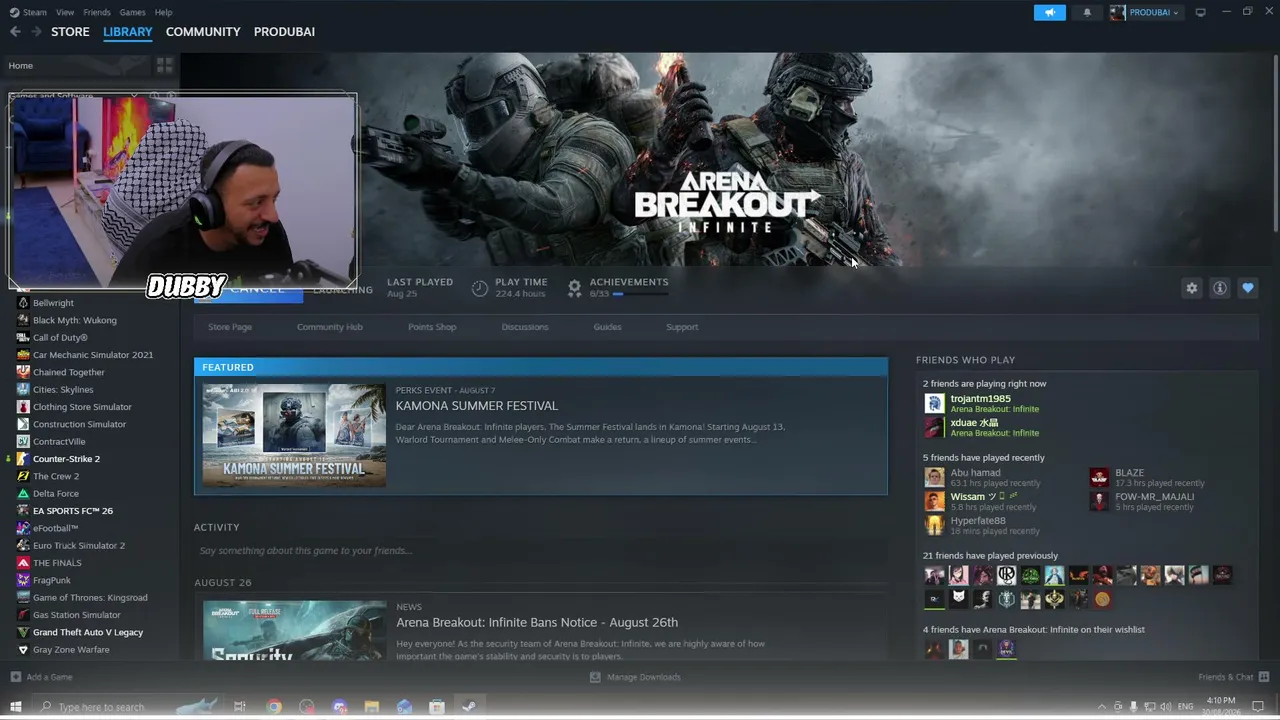The height and width of the screenshot is (720, 1280).
Task: Click the play time clock icon
Action: (x=480, y=288)
